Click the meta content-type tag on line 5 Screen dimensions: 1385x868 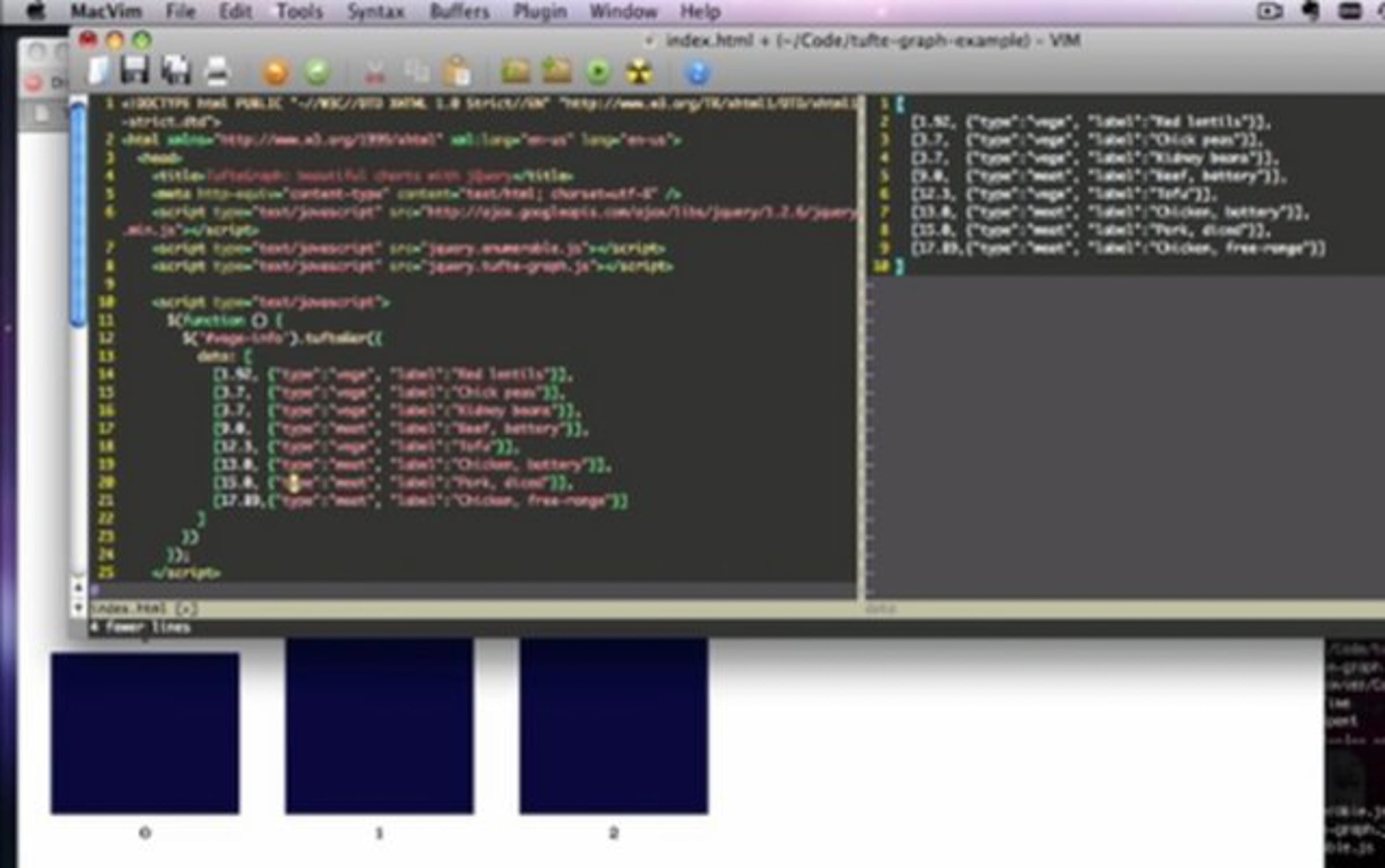click(416, 194)
